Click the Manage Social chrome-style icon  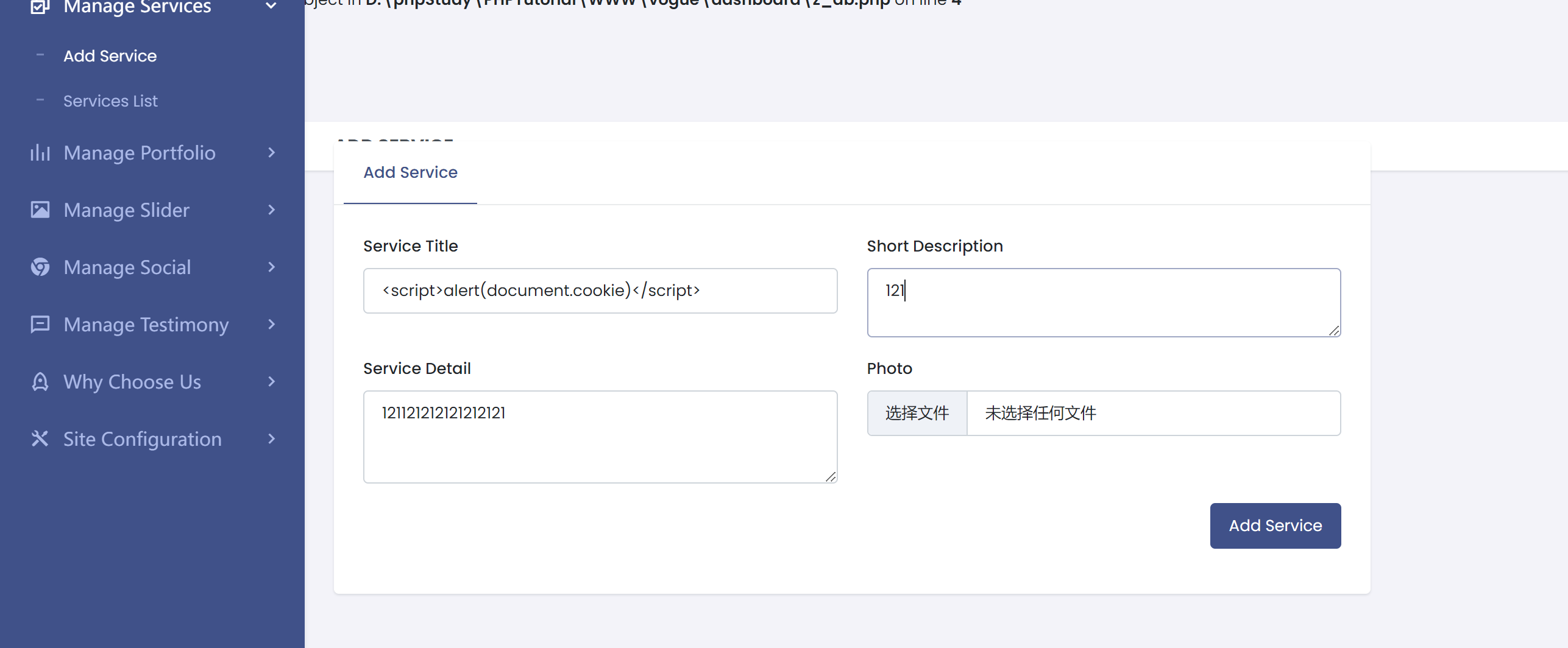click(40, 267)
